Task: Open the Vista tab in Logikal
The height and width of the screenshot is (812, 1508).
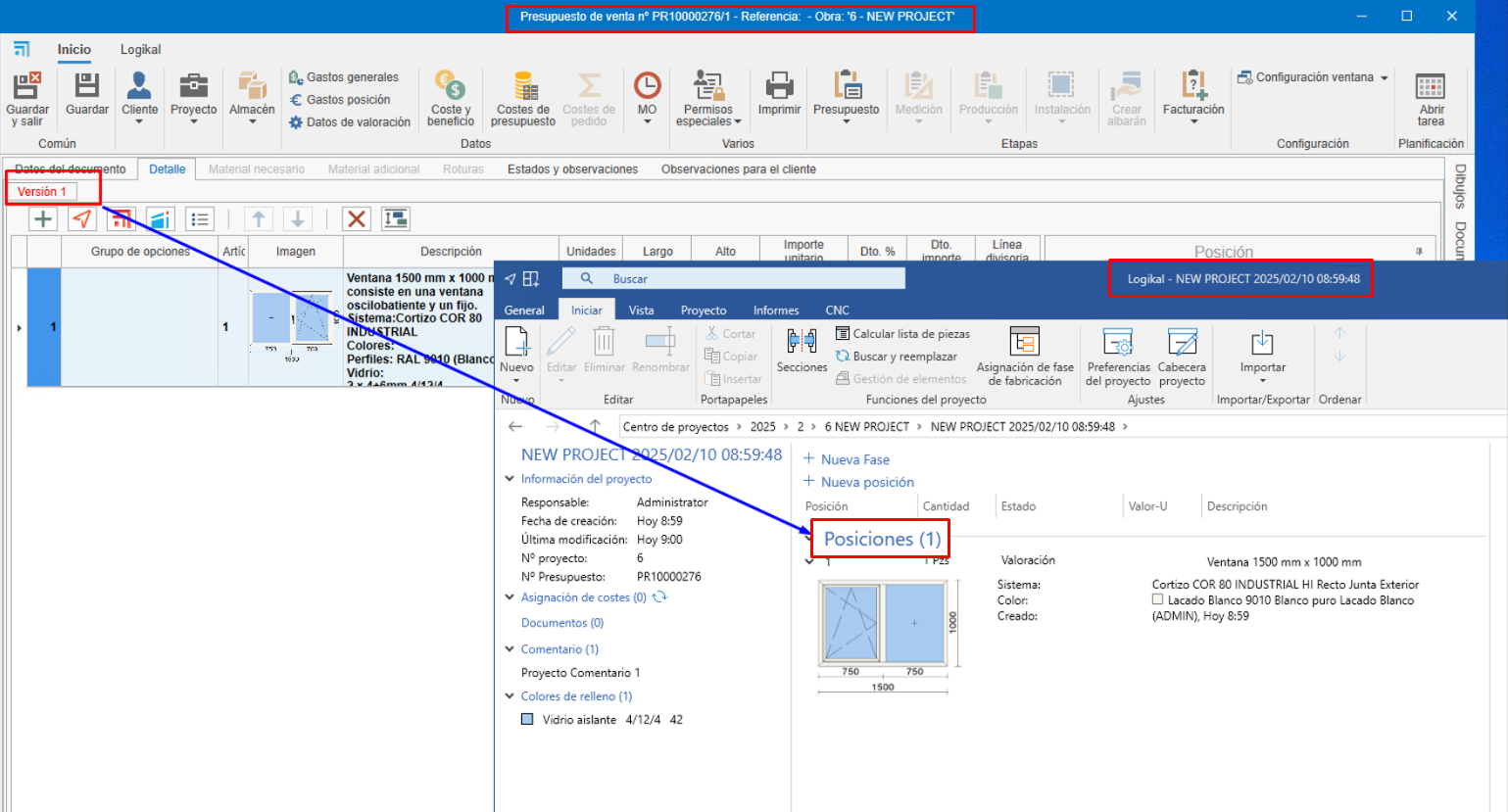Action: pyautogui.click(x=642, y=310)
